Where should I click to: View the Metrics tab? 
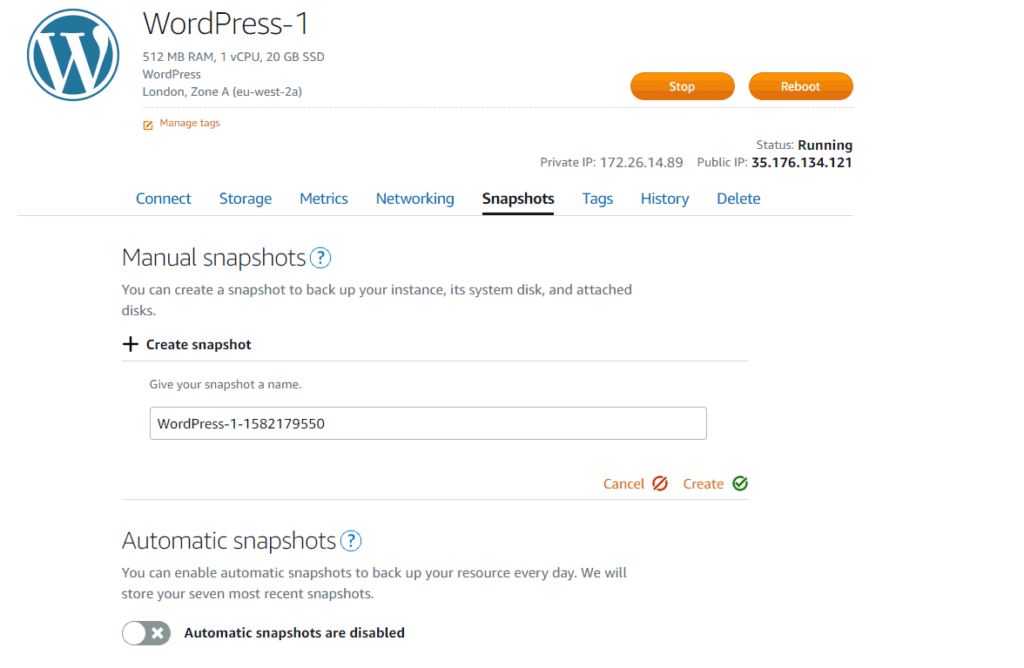pos(323,198)
